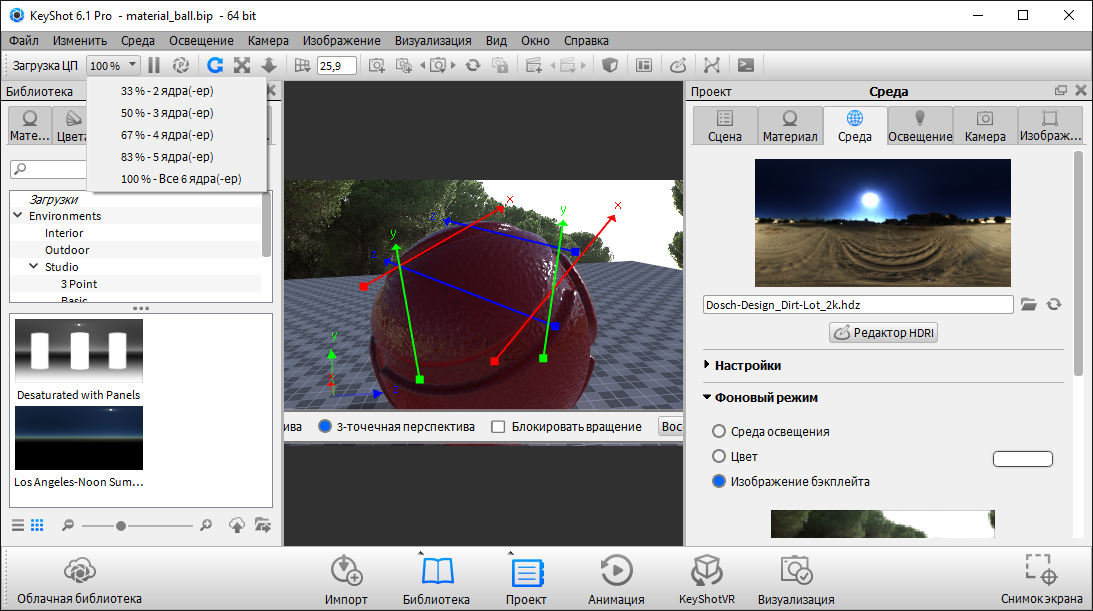Switch the library to grid thumbnails view
This screenshot has height=611, width=1093.
37,525
